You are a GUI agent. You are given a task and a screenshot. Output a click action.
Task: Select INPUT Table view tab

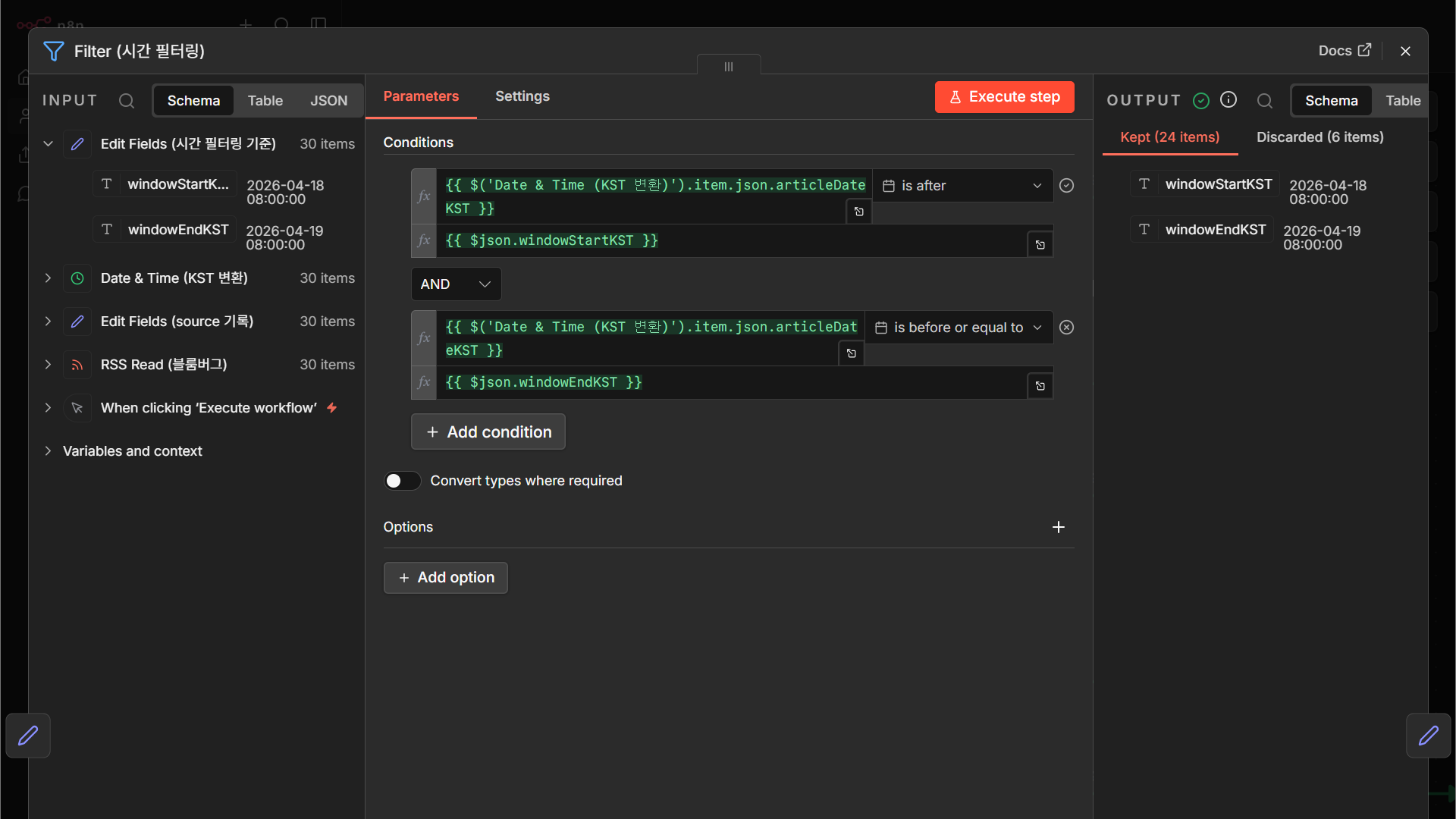(x=265, y=101)
